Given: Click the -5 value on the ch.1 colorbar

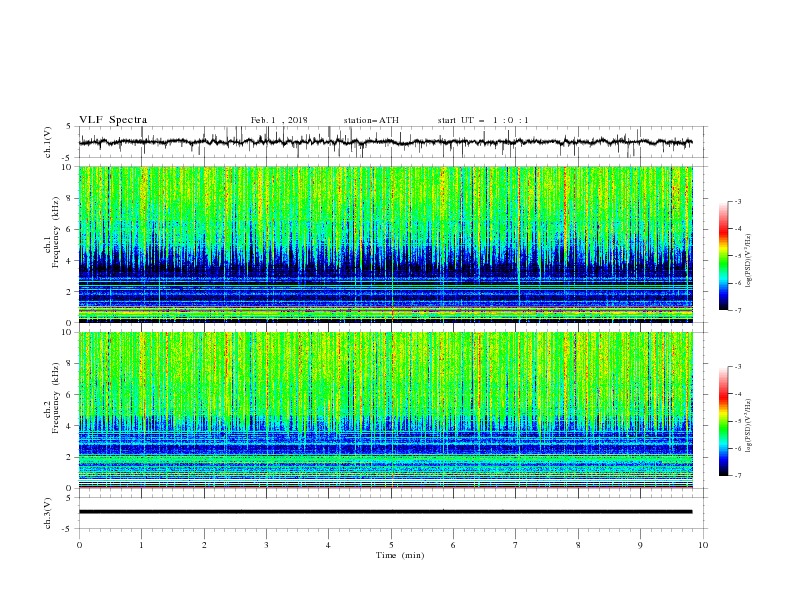Looking at the screenshot, I should [x=738, y=256].
